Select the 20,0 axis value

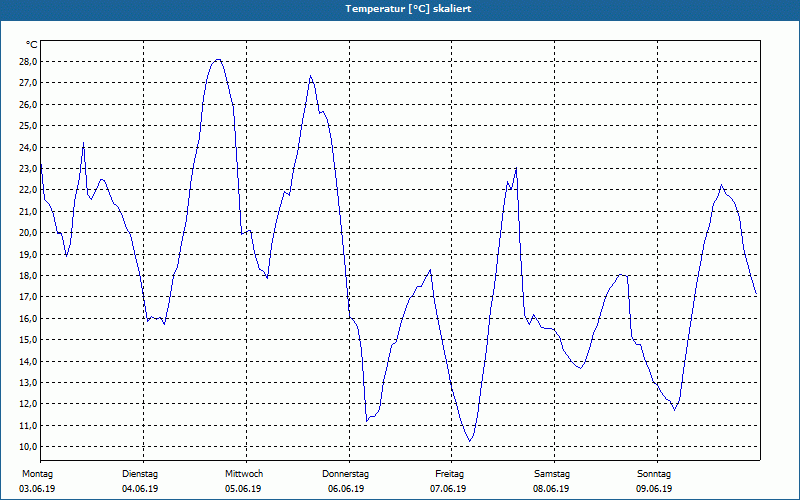29,233
